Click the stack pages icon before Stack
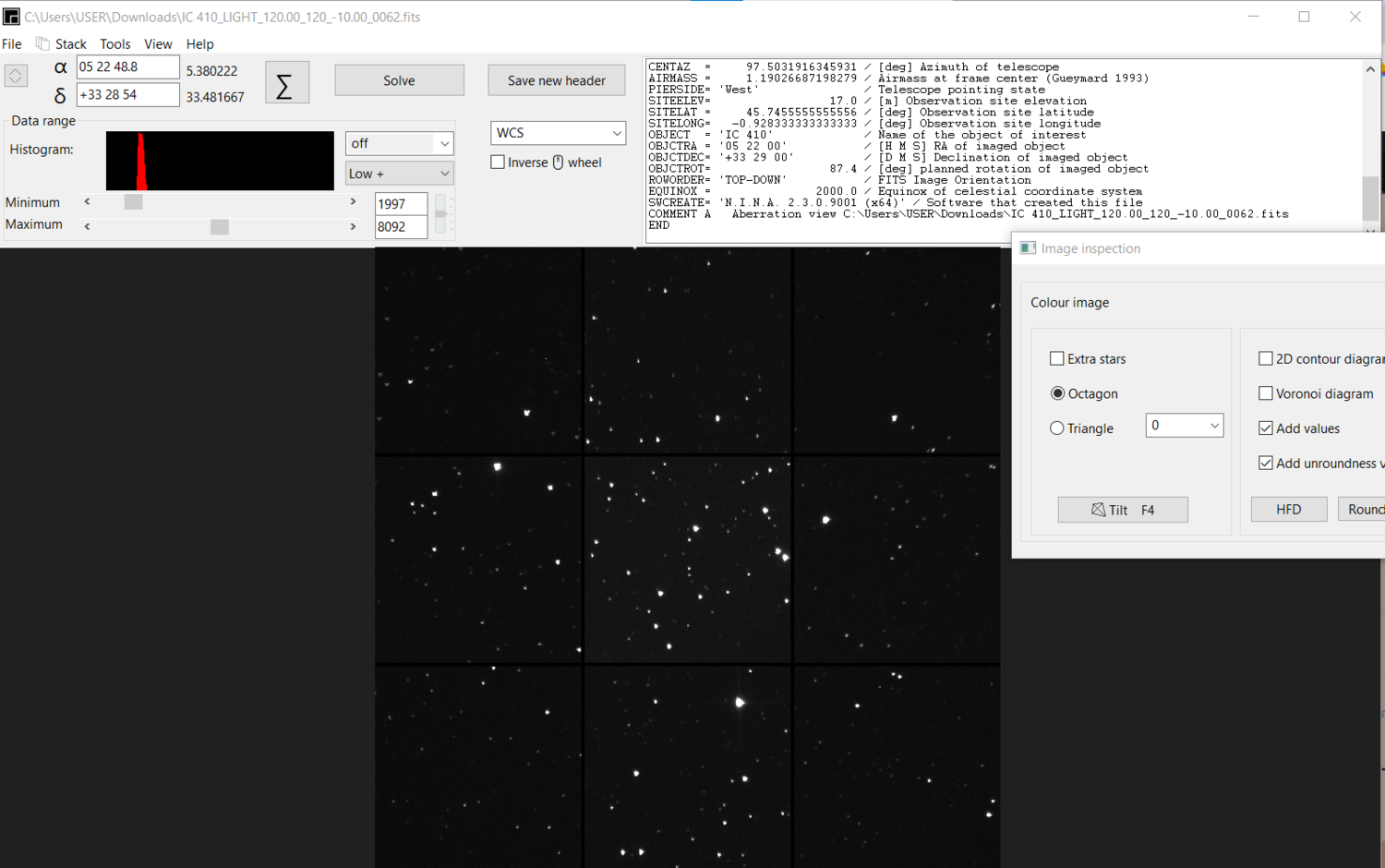This screenshot has width=1385, height=868. [x=42, y=43]
